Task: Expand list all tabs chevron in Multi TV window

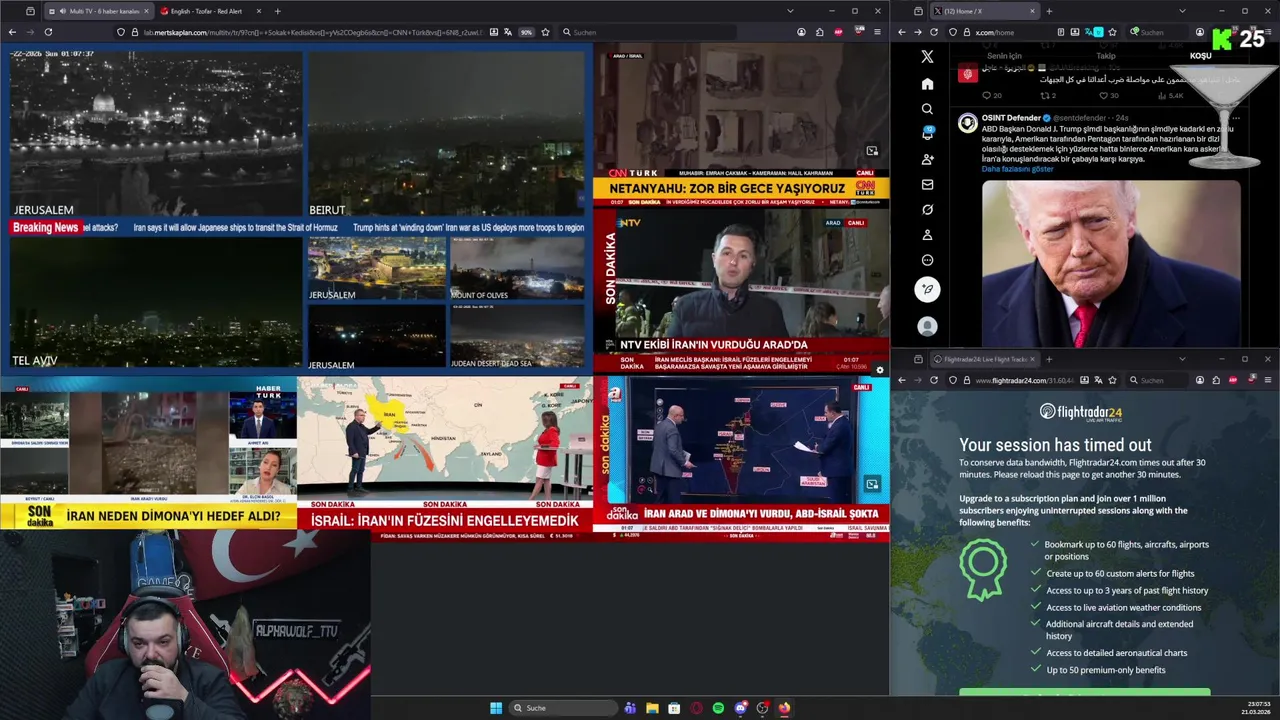Action: [790, 11]
